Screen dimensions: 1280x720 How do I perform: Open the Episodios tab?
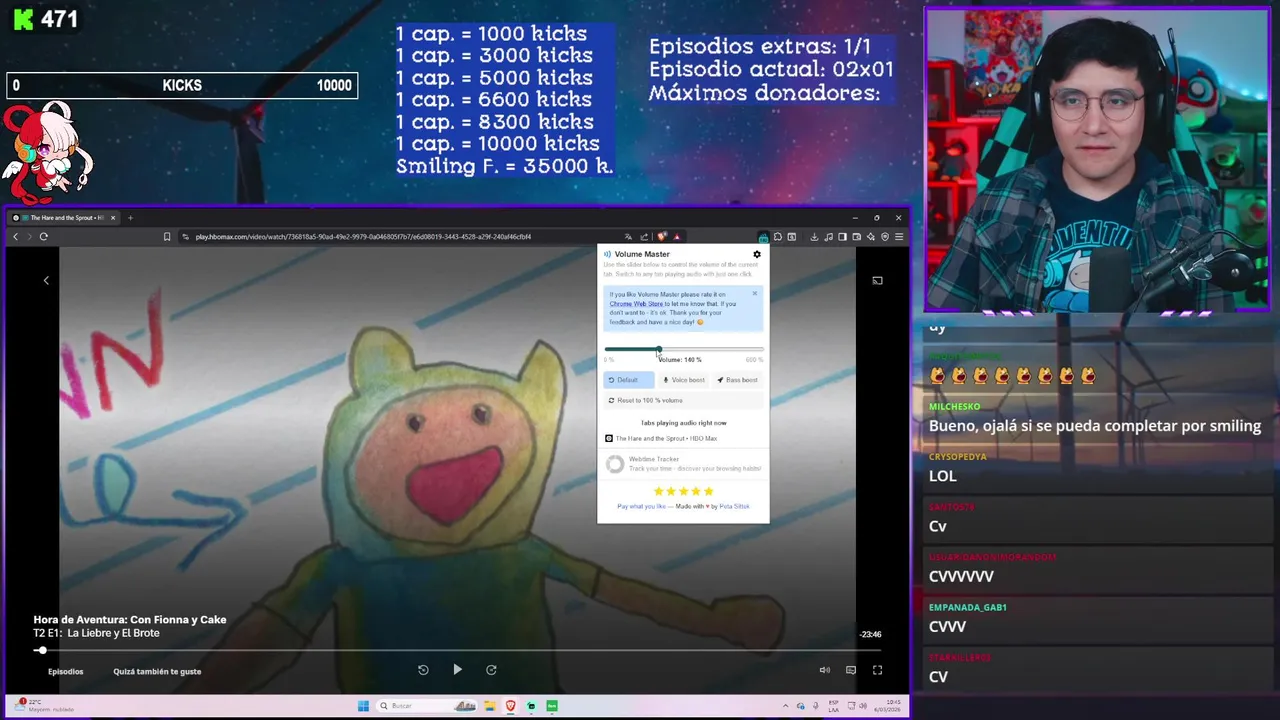pos(66,672)
